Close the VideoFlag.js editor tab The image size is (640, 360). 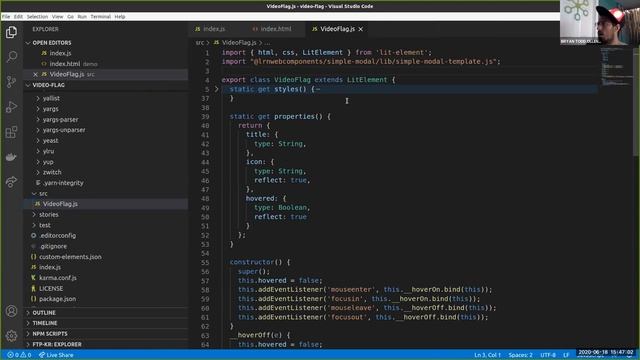point(361,29)
